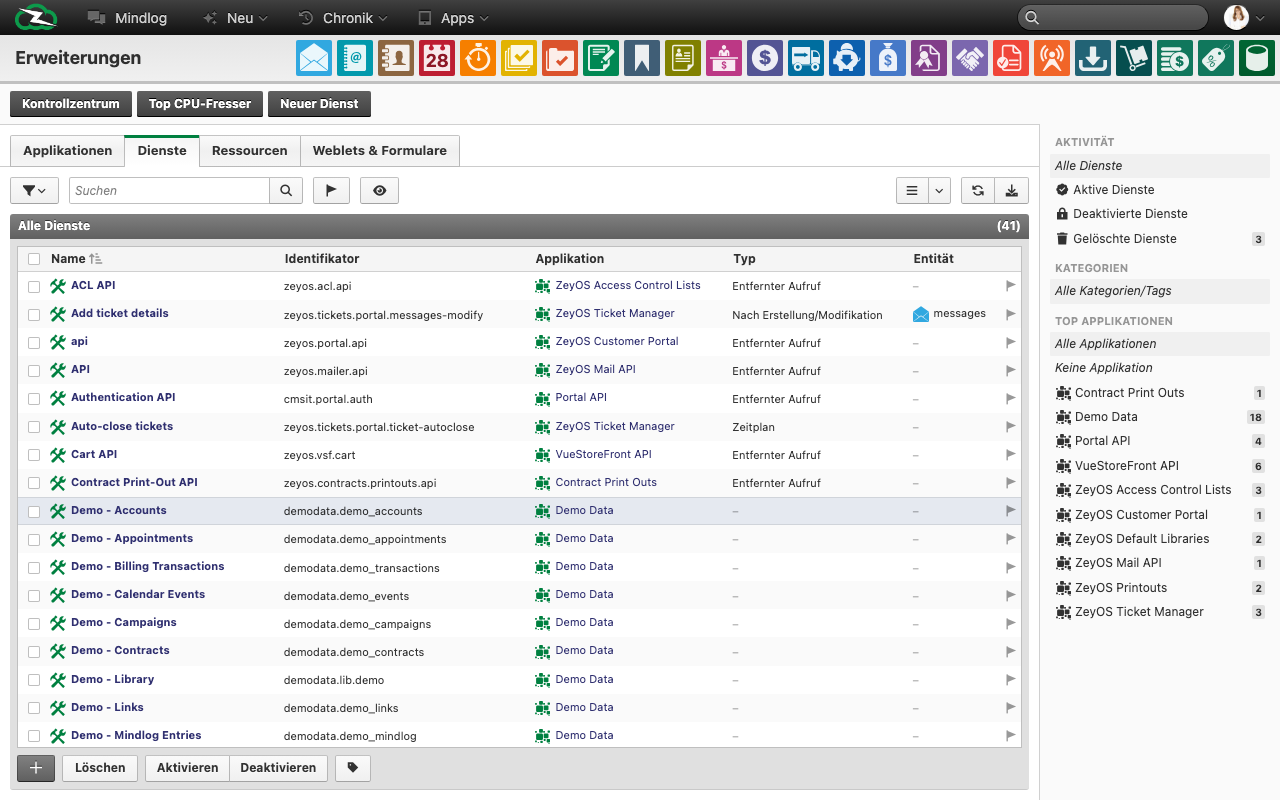Check the Demo - Accounts row checkbox
Viewport: 1280px width, 800px height.
[x=34, y=511]
